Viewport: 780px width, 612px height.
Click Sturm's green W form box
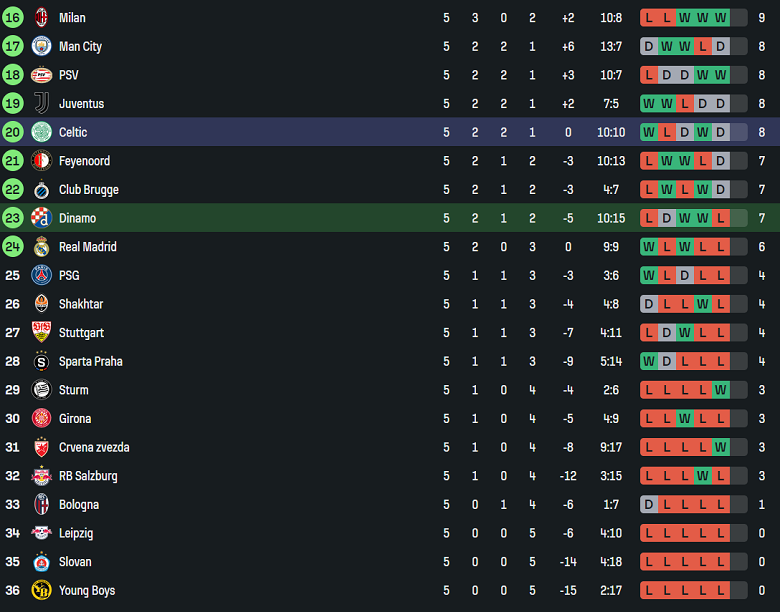720,390
